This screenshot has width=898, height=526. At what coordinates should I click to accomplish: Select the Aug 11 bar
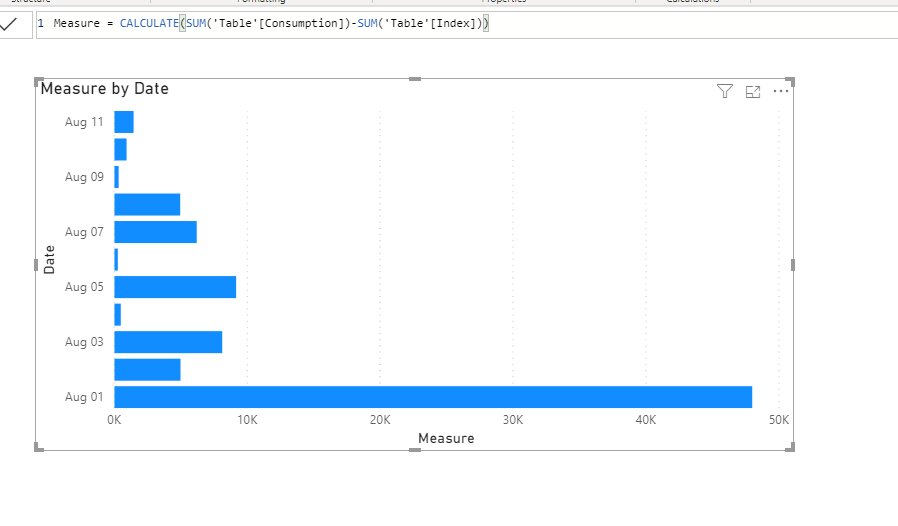pyautogui.click(x=124, y=122)
